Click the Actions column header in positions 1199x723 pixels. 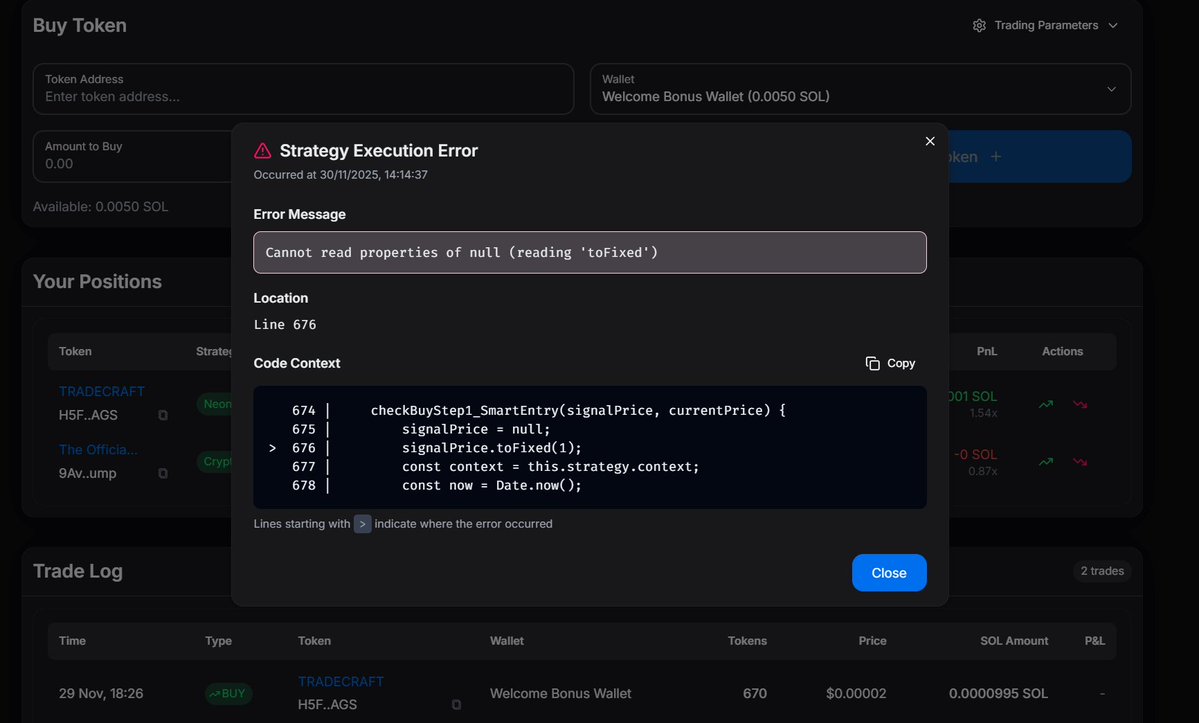point(1062,352)
